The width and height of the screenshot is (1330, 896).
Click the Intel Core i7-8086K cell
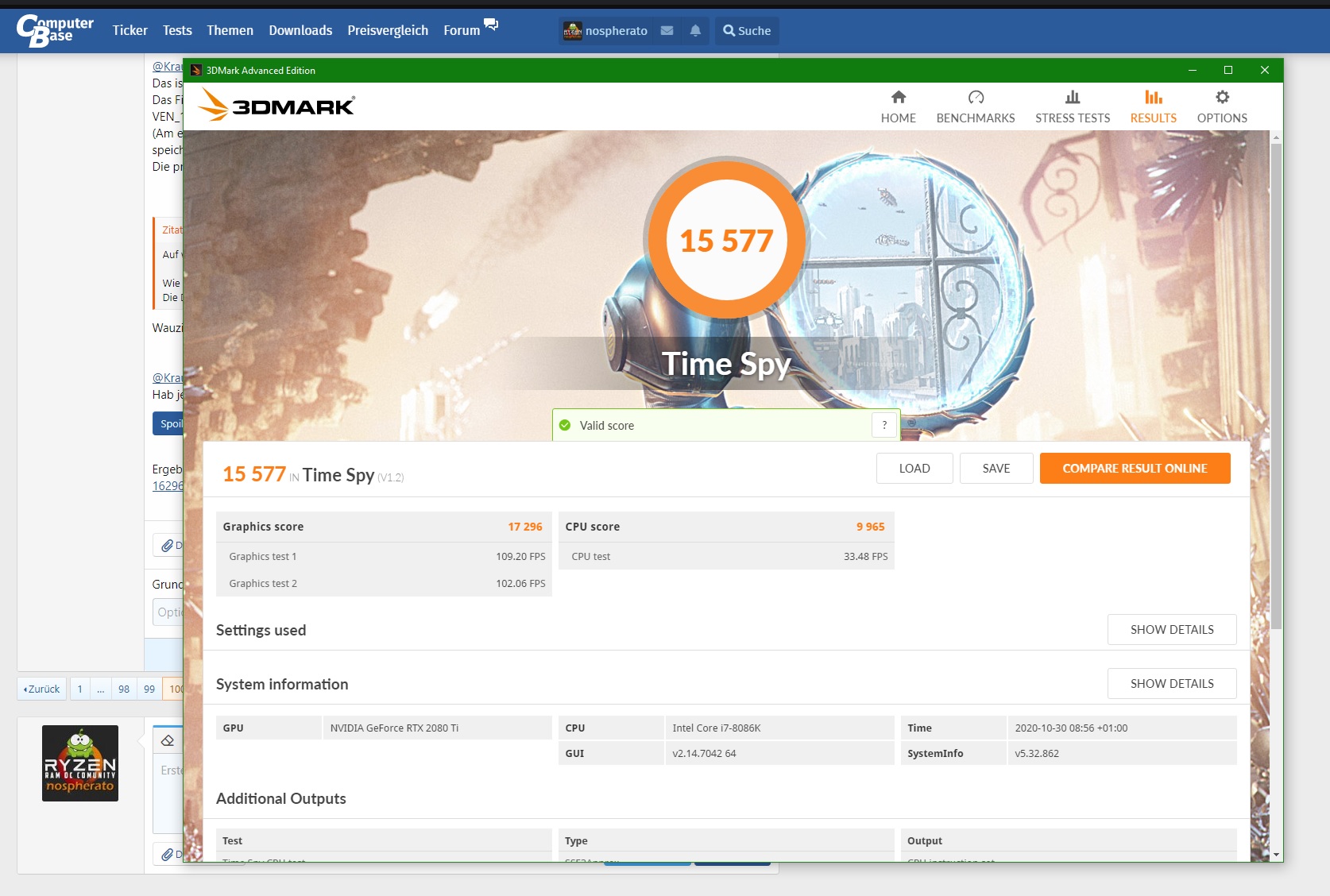779,728
